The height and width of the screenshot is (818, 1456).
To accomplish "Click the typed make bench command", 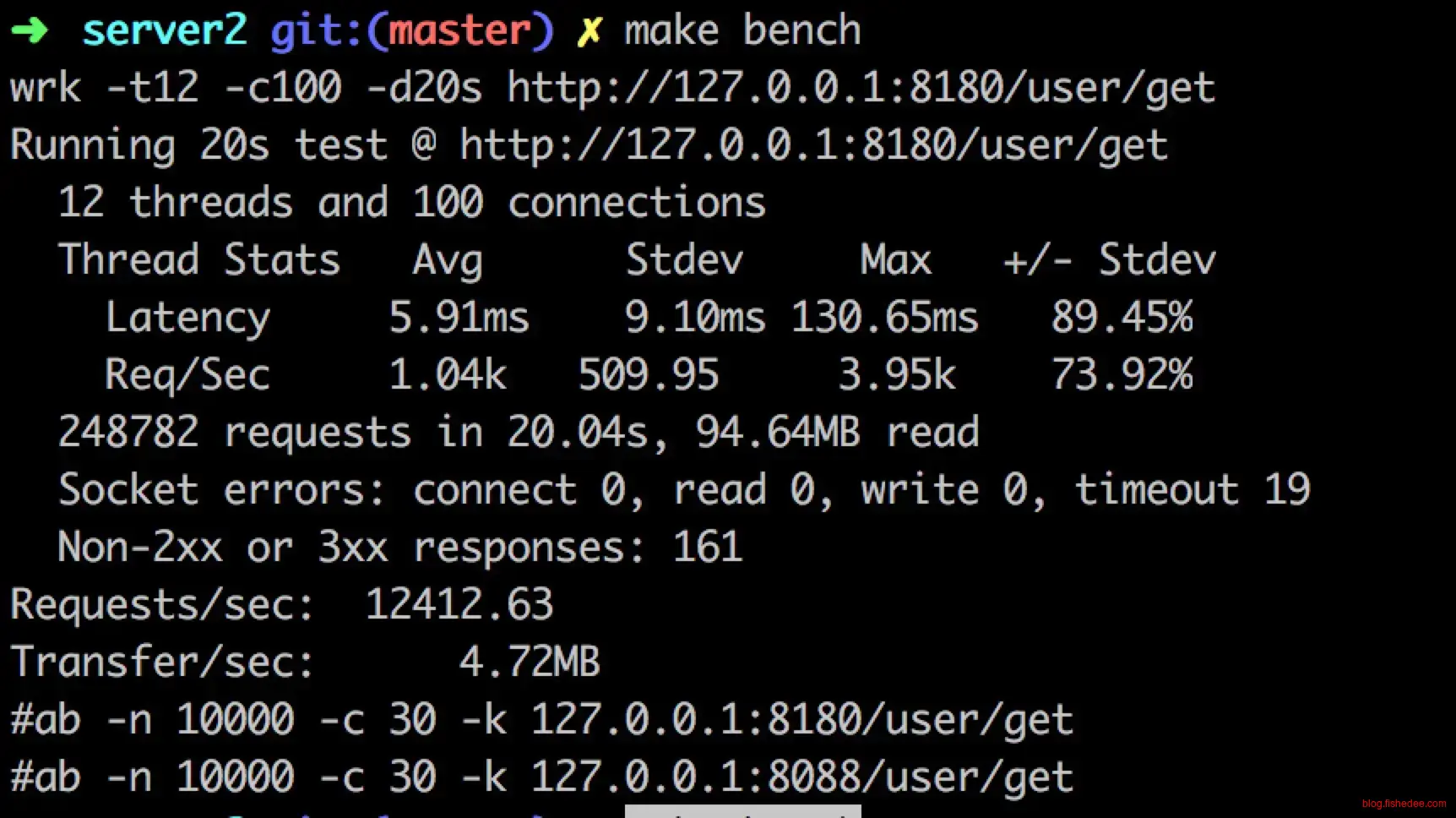I will coord(742,30).
